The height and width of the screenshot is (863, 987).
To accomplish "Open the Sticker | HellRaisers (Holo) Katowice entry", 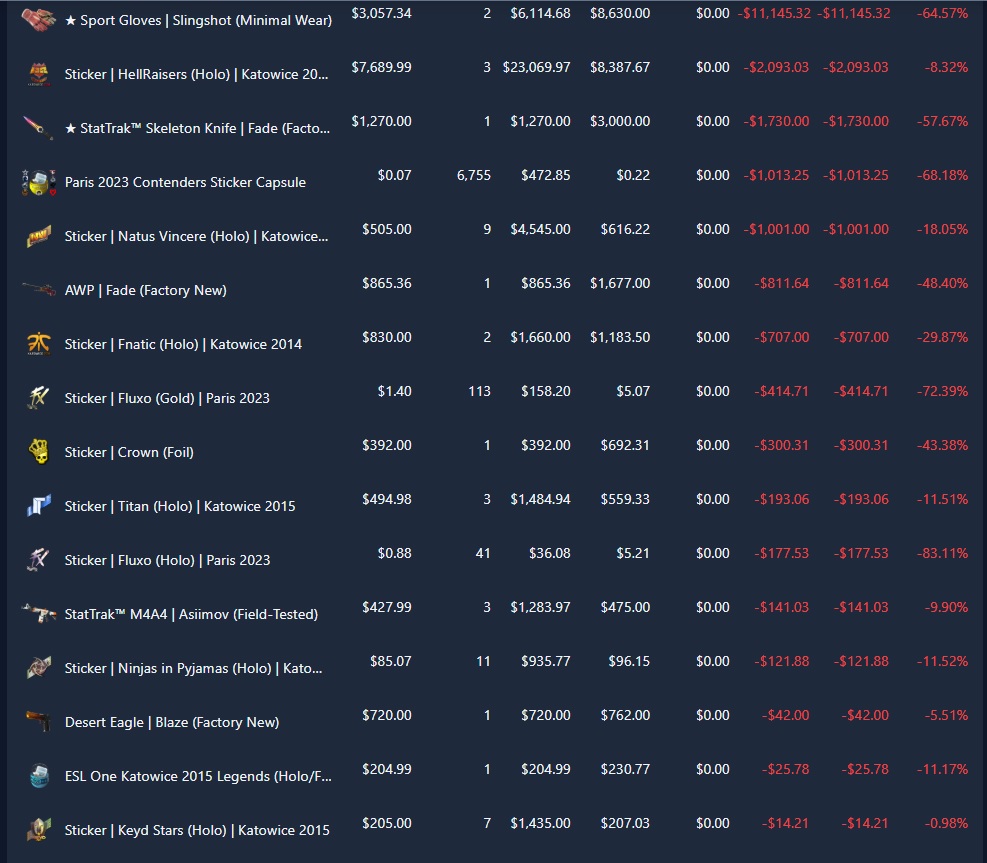I will pyautogui.click(x=196, y=74).
